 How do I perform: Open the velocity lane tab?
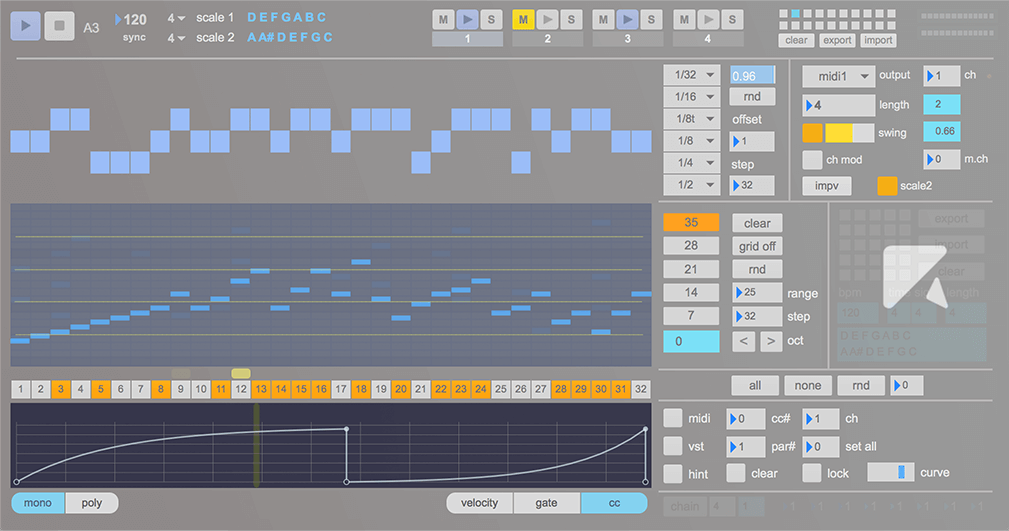[479, 503]
